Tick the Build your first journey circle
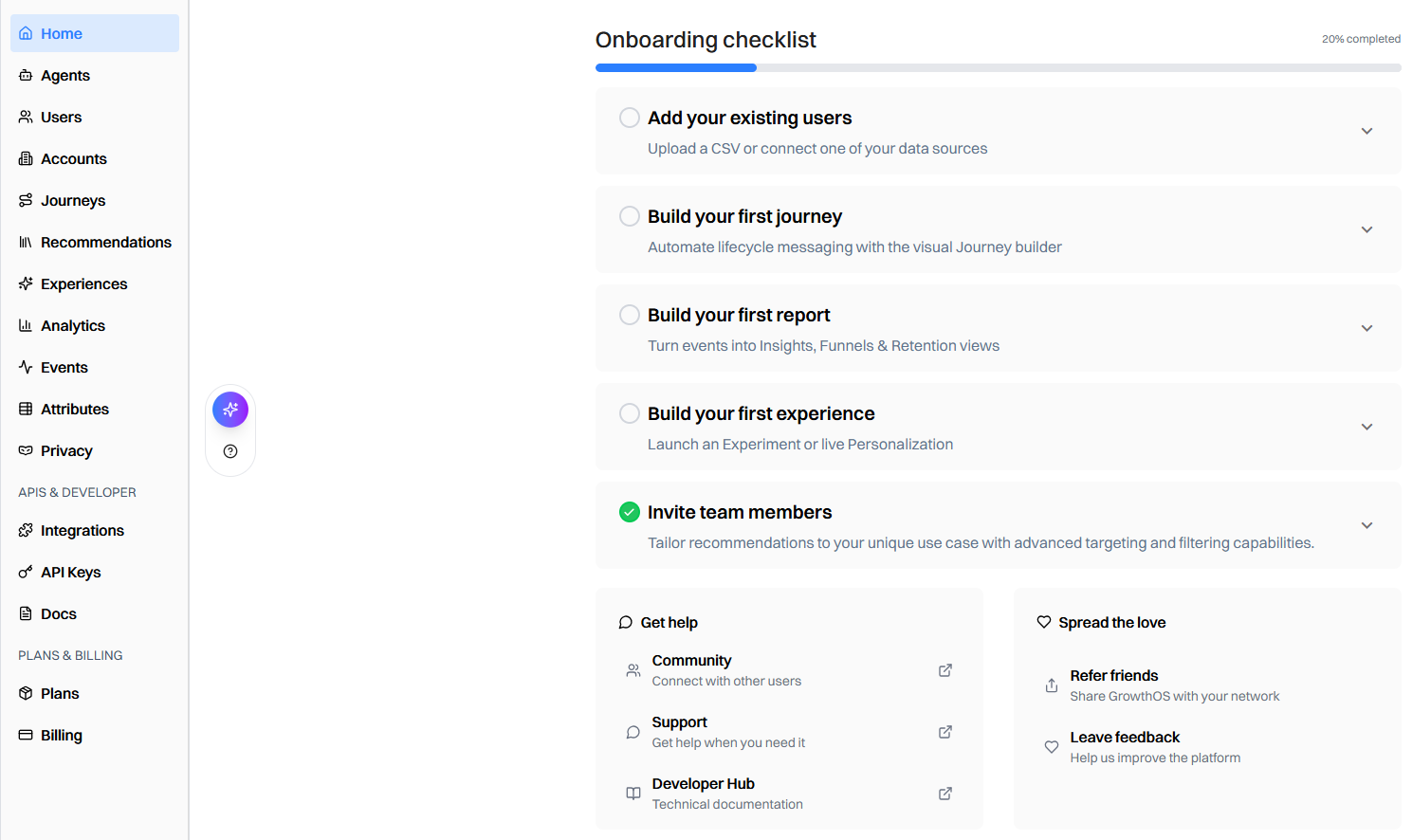 (630, 216)
